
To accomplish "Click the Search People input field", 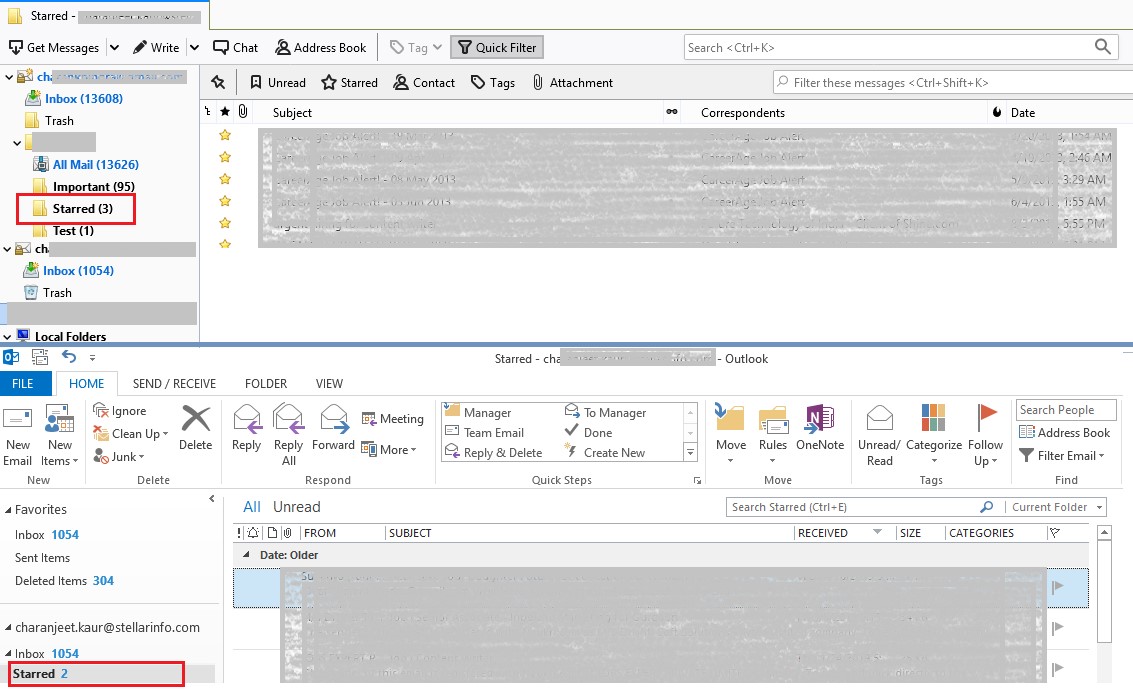I will pyautogui.click(x=1068, y=410).
